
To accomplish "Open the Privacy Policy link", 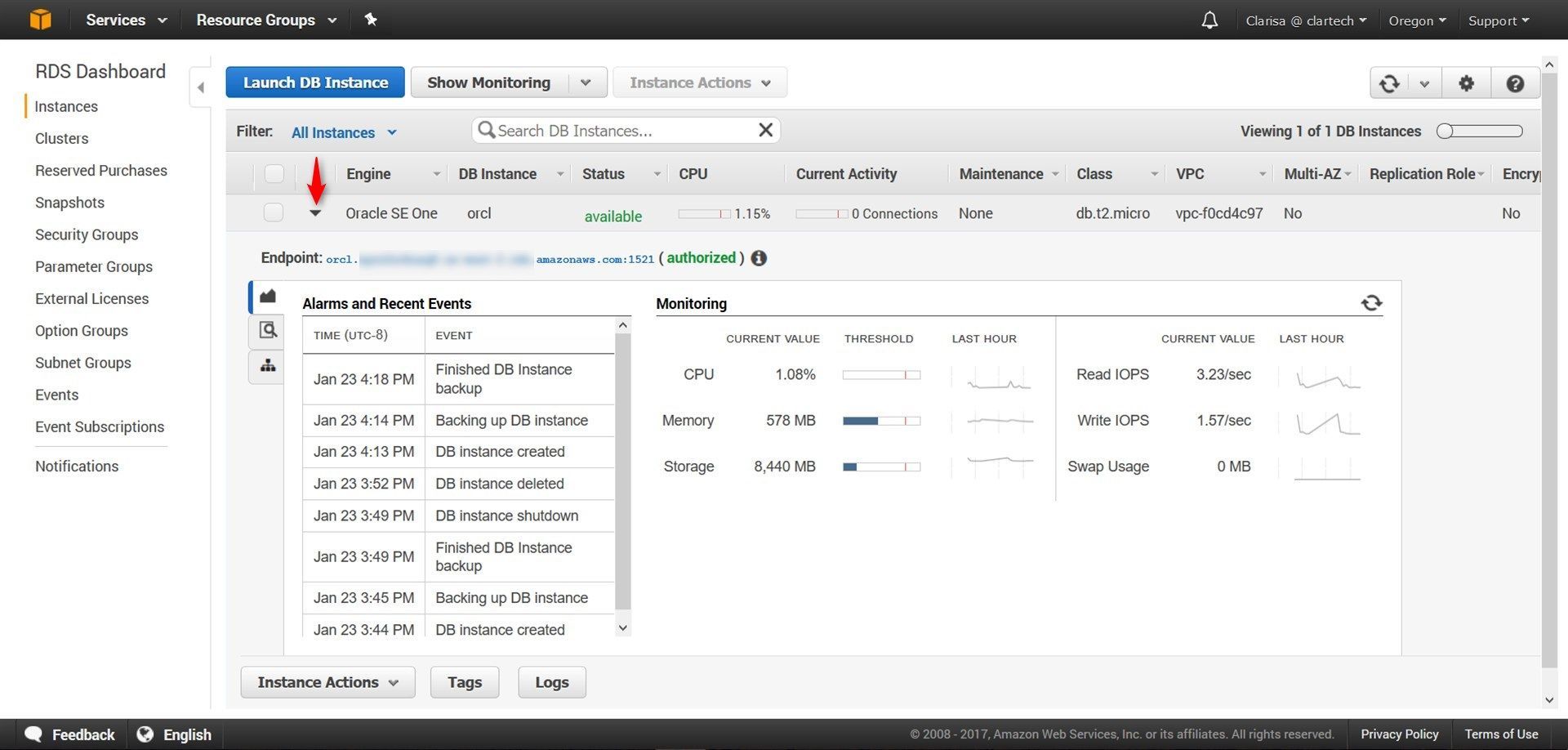I will click(x=1399, y=734).
